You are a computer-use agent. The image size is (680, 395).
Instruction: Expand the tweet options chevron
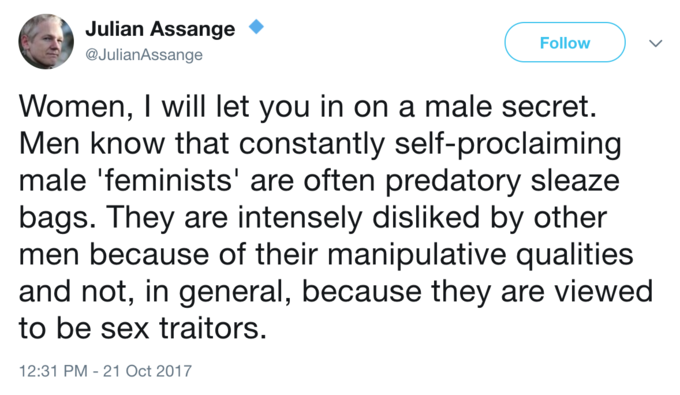click(x=655, y=43)
